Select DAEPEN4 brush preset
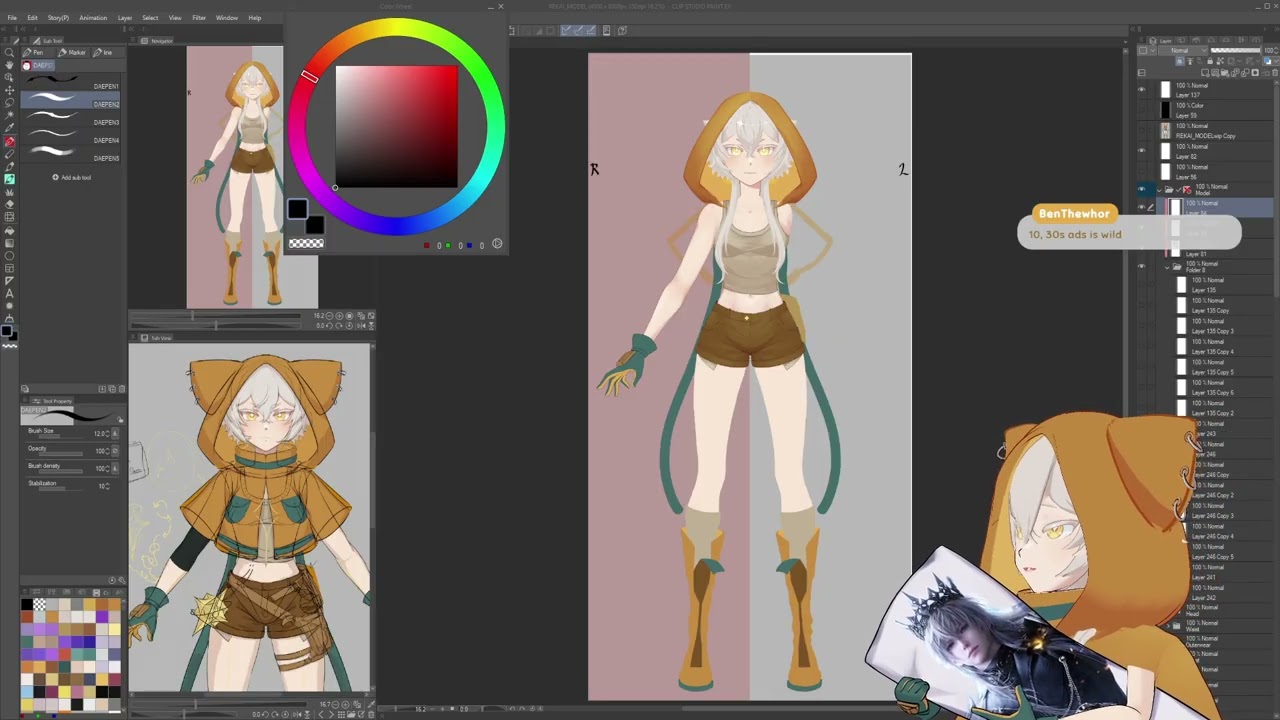1280x720 pixels. [x=71, y=135]
